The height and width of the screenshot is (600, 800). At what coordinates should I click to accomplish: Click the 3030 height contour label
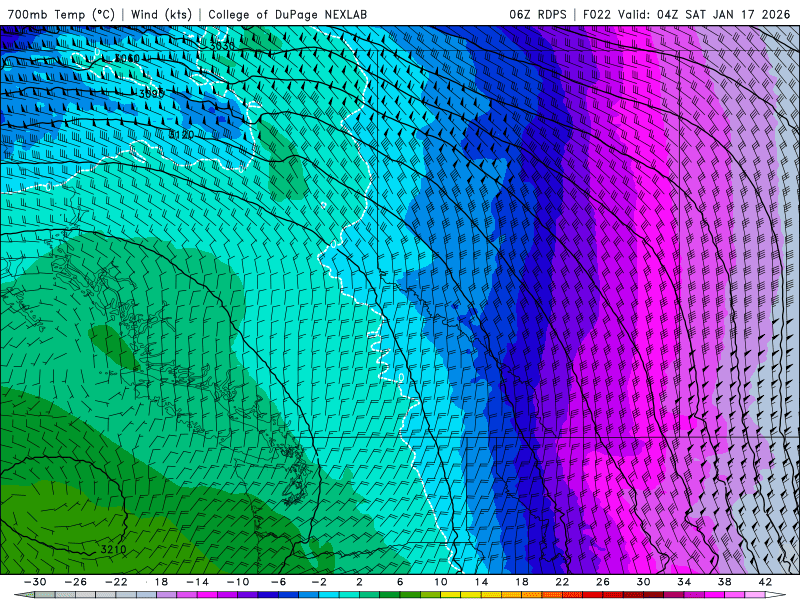(222, 46)
